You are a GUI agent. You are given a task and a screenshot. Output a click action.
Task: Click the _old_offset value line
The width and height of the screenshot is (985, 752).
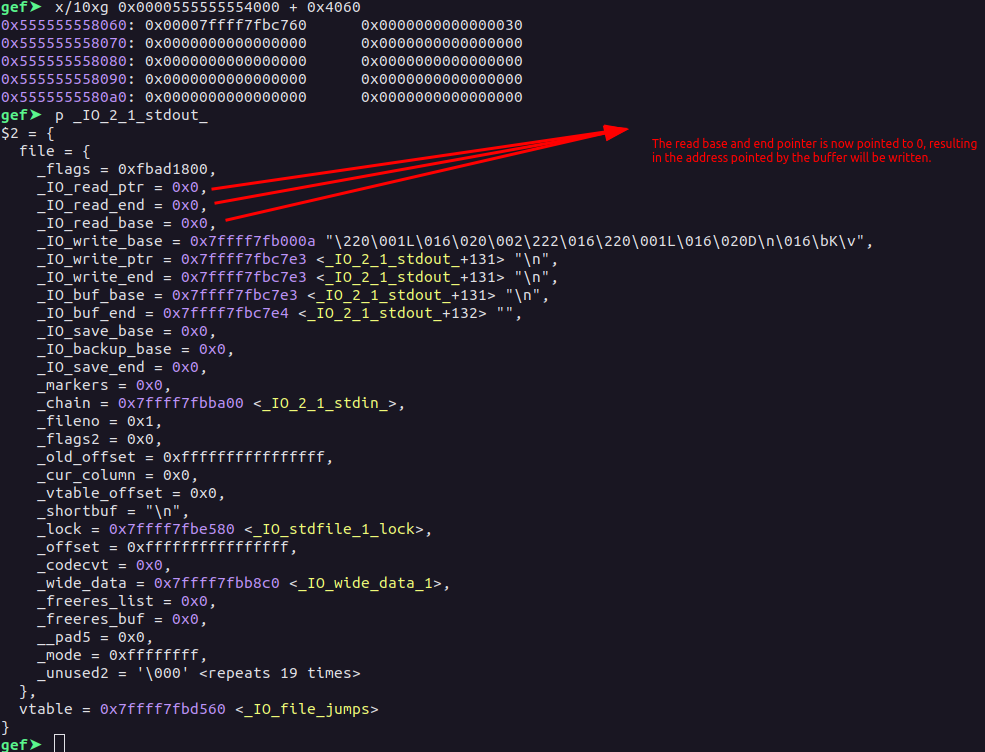[x=185, y=457]
